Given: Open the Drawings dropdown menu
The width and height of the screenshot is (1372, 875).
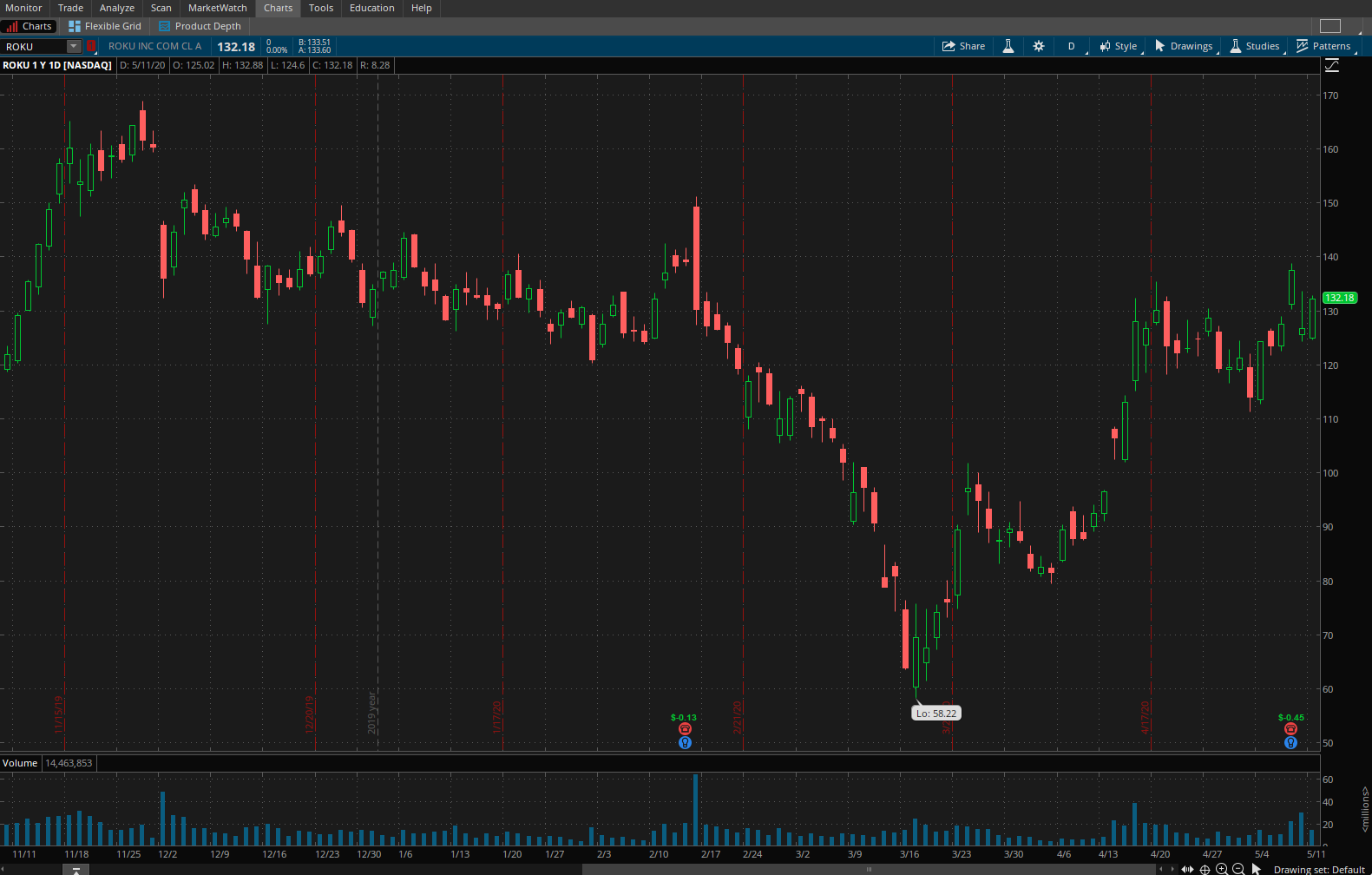Looking at the screenshot, I should pyautogui.click(x=1184, y=46).
